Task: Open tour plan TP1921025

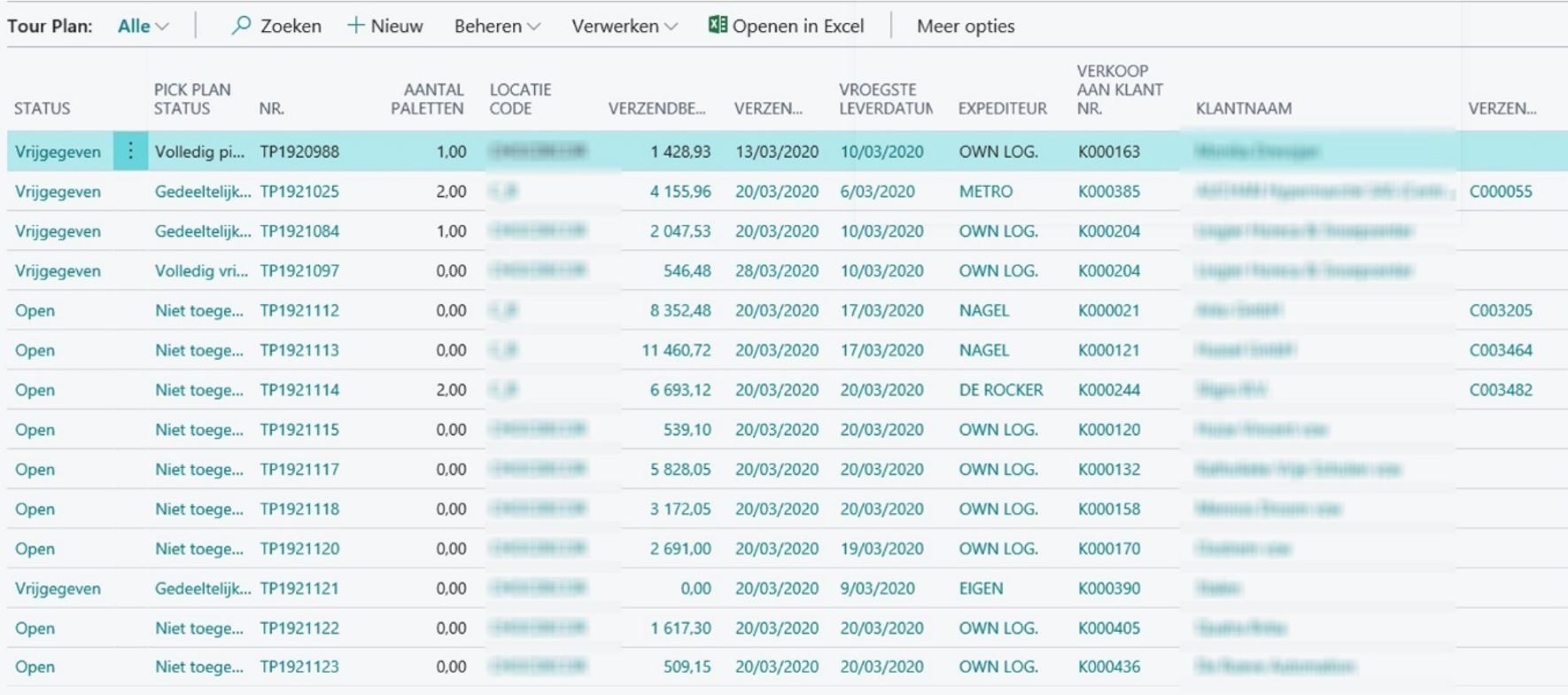Action: pyautogui.click(x=299, y=191)
